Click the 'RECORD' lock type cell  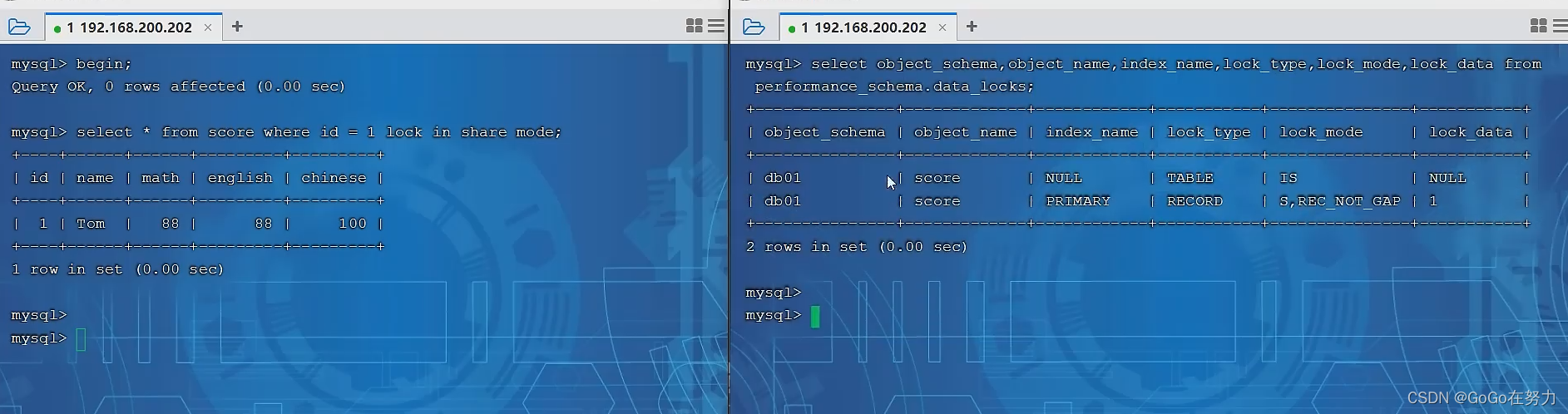(x=1195, y=201)
